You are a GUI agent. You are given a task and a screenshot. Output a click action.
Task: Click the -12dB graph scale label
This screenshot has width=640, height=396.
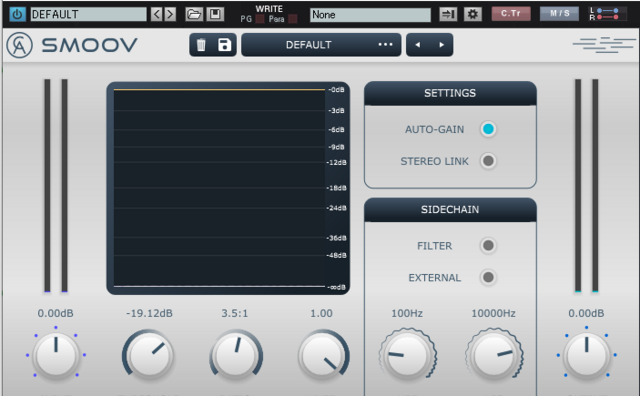click(x=337, y=162)
